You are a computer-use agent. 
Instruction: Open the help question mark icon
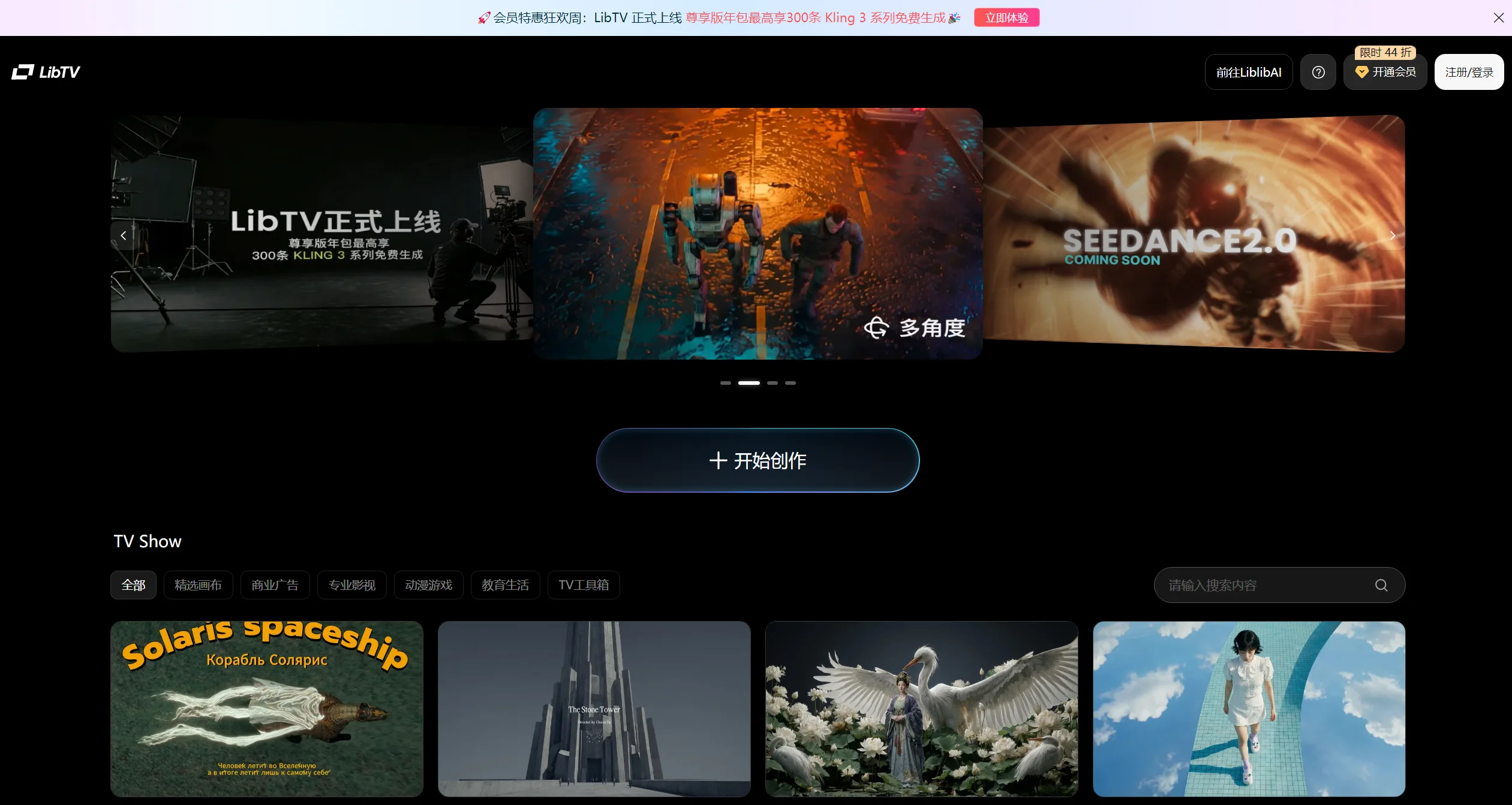pyautogui.click(x=1318, y=72)
